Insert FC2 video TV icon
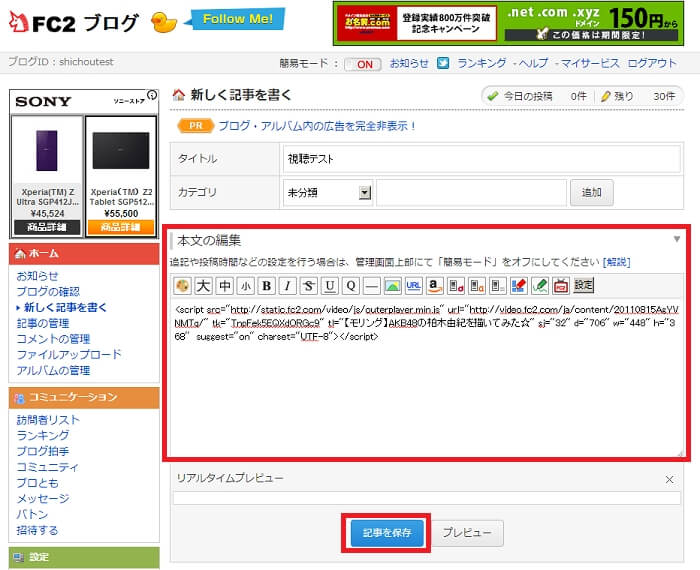 561,286
